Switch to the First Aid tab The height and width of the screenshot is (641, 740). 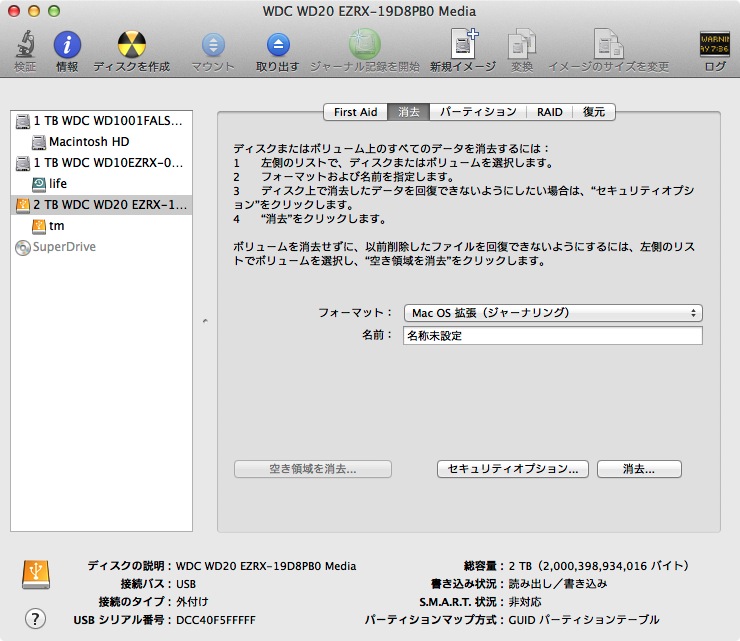tap(355, 112)
